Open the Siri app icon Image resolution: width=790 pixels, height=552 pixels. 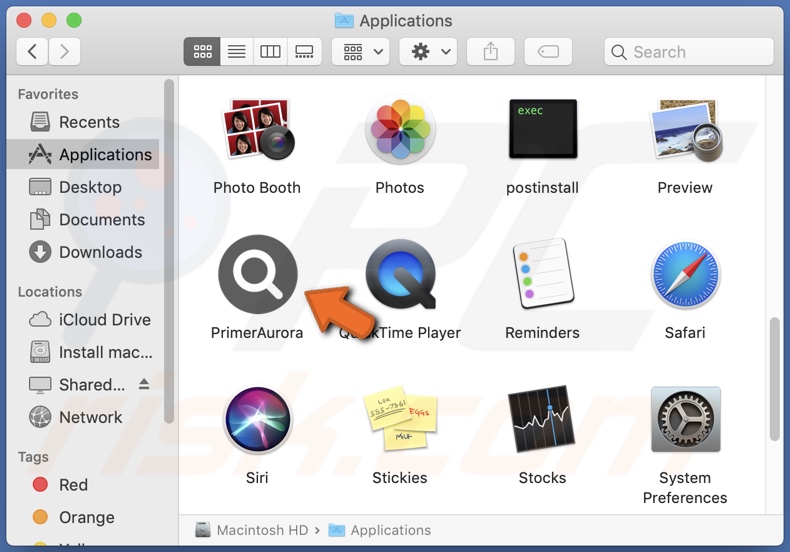click(257, 420)
